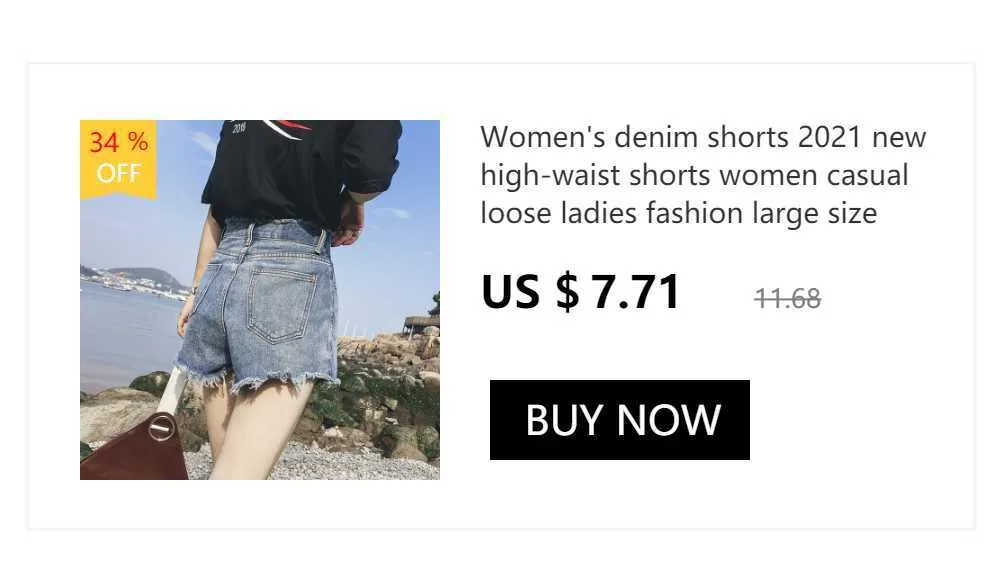Click the "high-waist shorts women casual" title line
This screenshot has height=580, width=1000.
pos(694,175)
